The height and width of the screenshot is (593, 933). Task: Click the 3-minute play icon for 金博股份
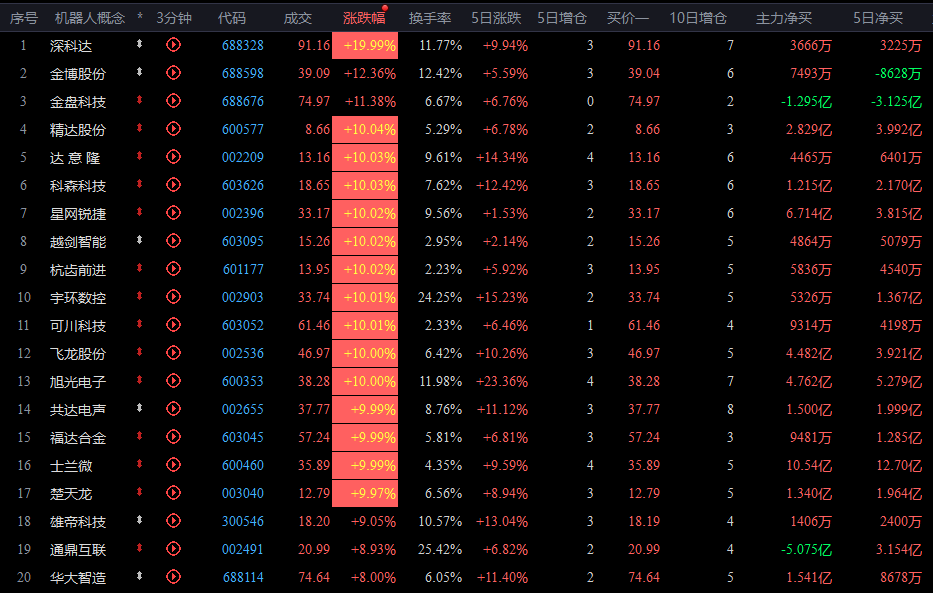(x=173, y=73)
